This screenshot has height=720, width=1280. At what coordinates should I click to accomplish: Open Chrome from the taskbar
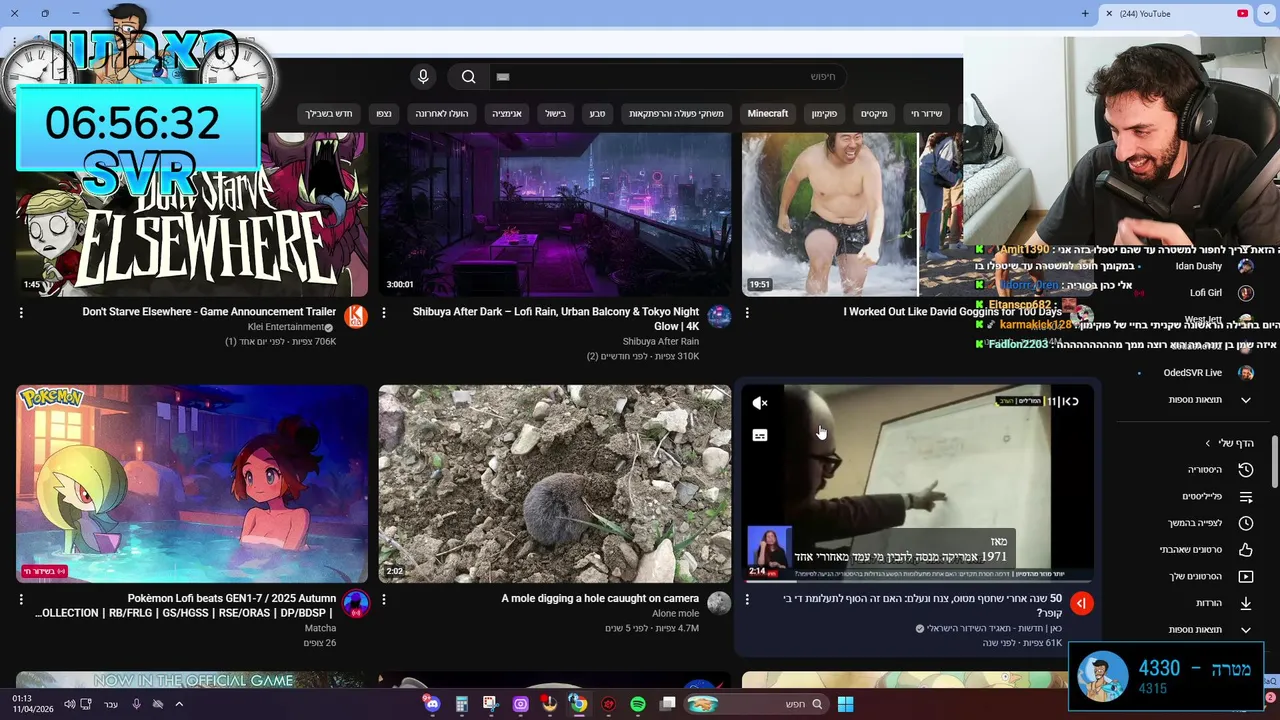tap(578, 704)
